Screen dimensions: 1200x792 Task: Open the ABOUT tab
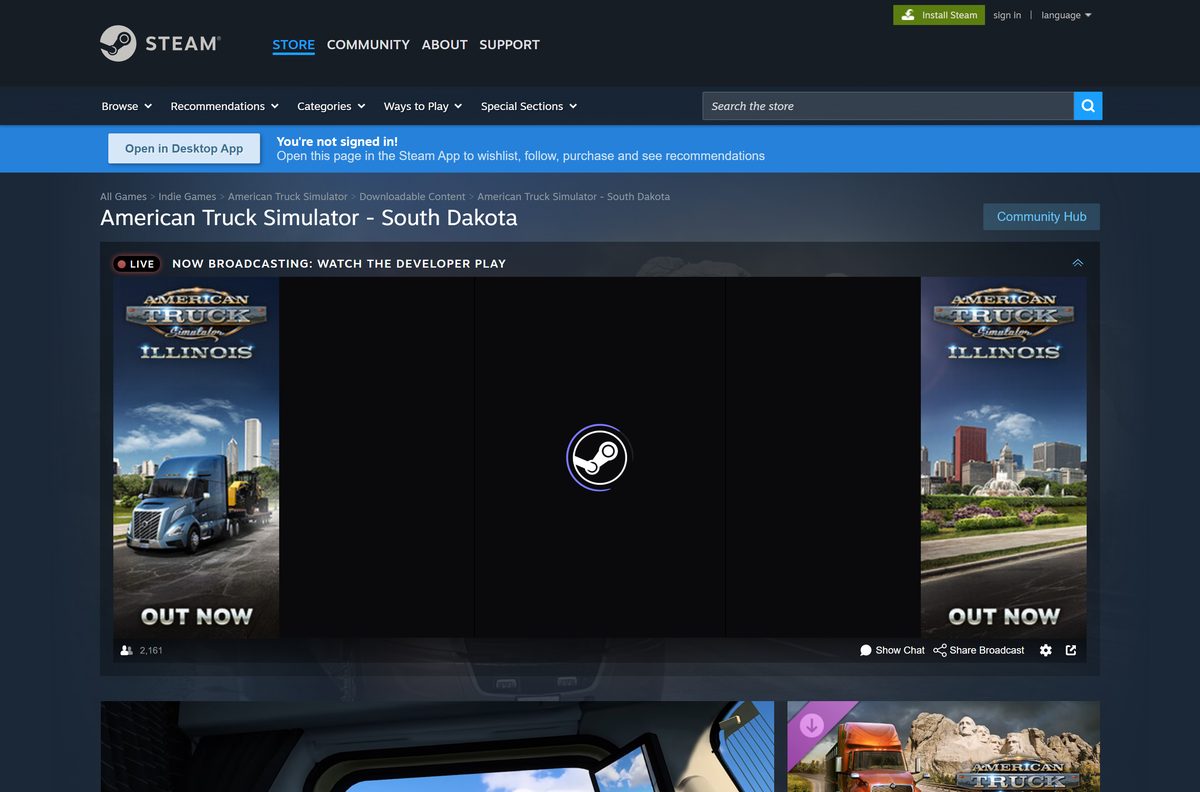coord(444,45)
